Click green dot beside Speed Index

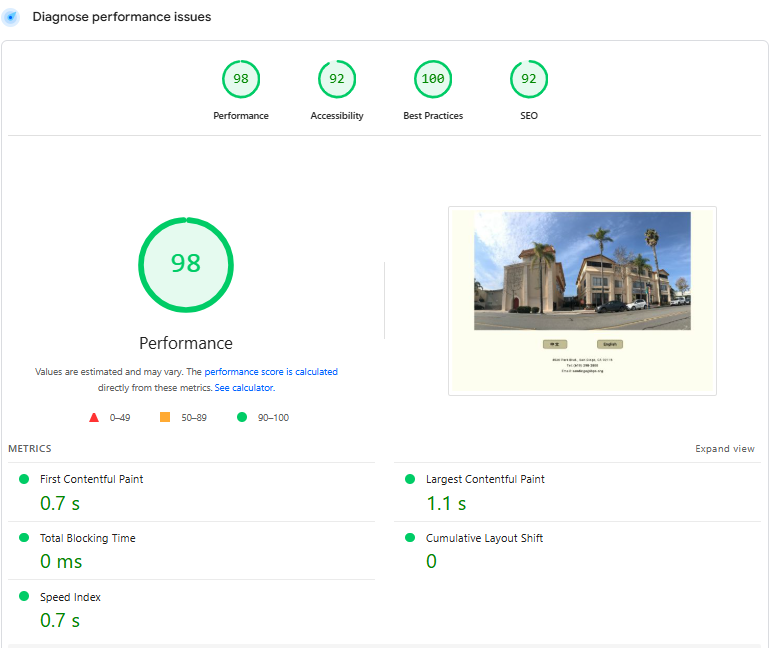[24, 596]
